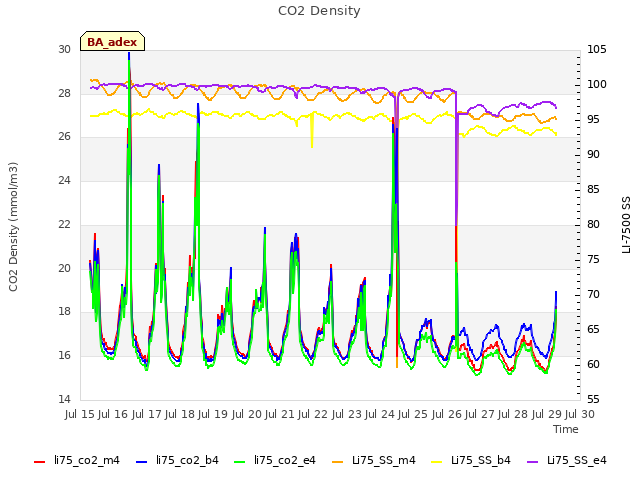Click the CO2 Density chart title
Screen dimensions: 640x480
click(319, 11)
